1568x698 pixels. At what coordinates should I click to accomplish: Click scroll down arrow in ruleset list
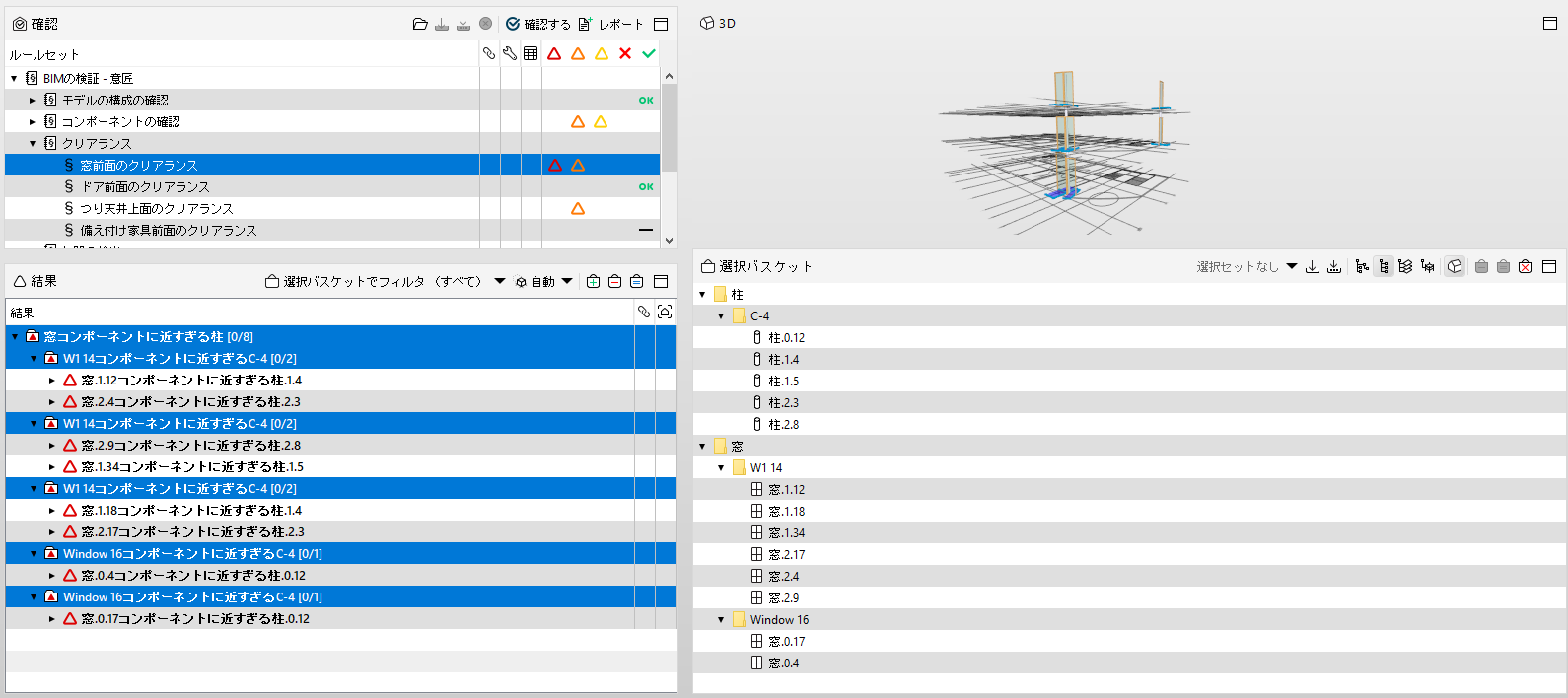pos(669,240)
